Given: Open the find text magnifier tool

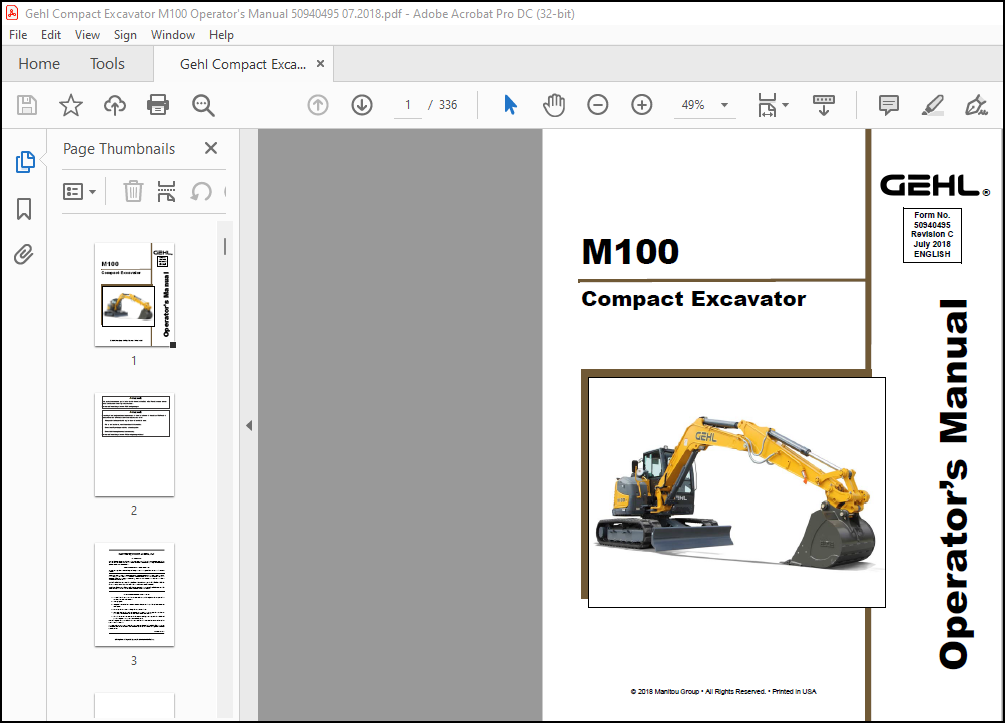Looking at the screenshot, I should coord(203,105).
